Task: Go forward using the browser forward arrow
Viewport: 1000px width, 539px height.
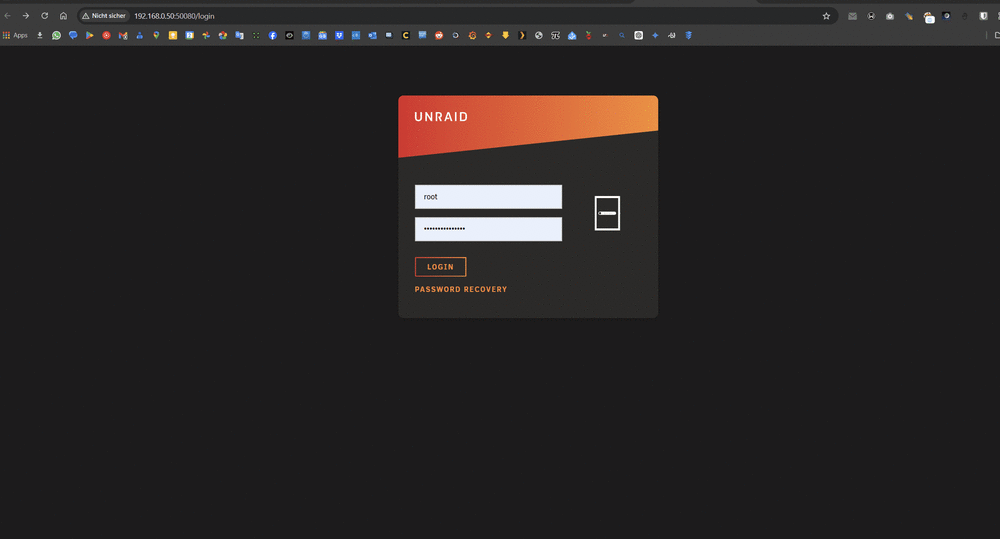Action: pos(26,16)
